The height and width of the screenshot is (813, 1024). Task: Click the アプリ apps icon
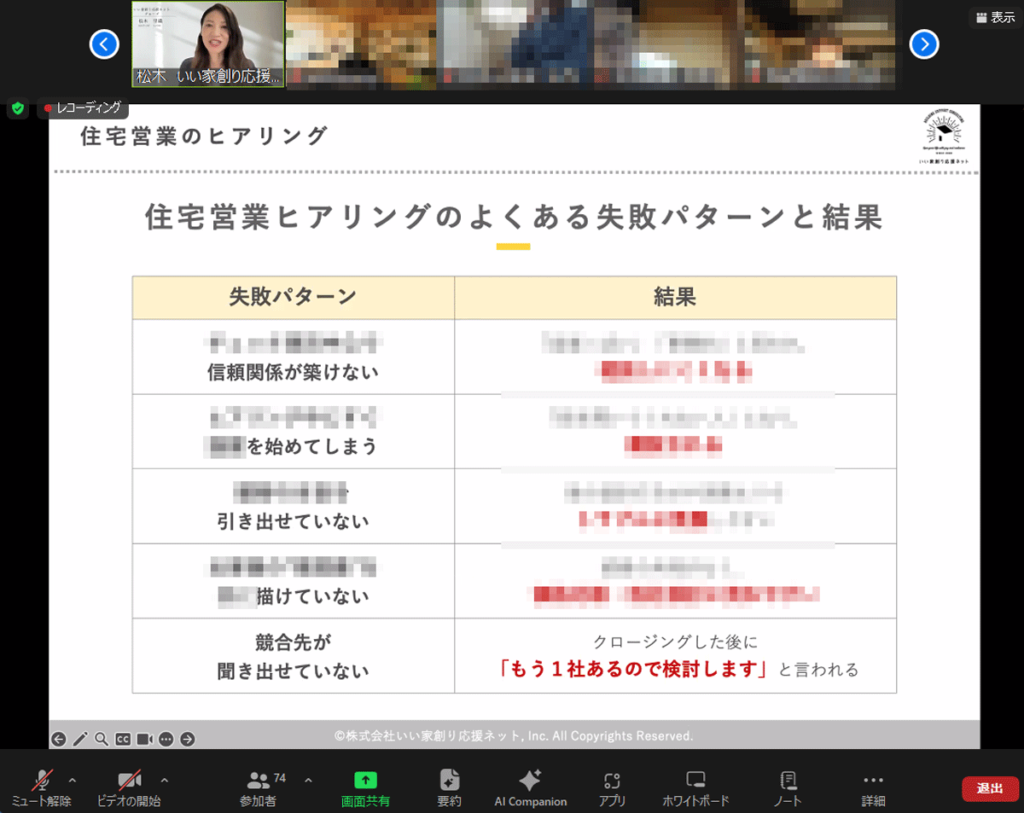612,788
